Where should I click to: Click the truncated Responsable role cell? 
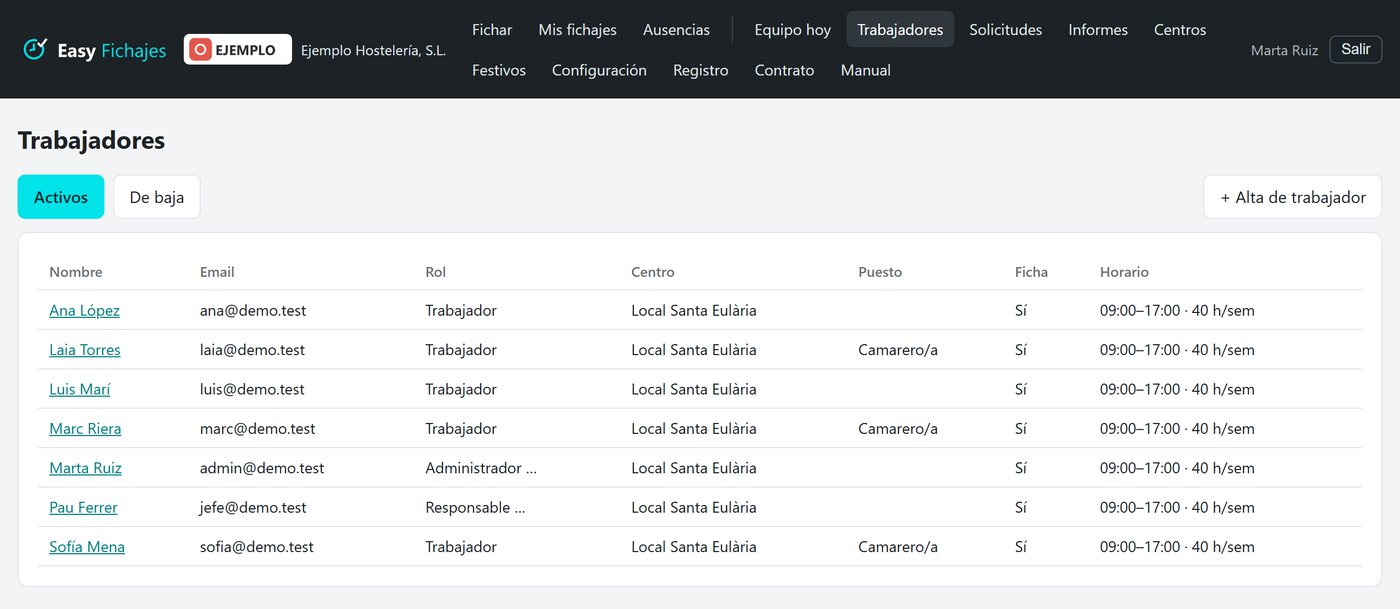(x=476, y=508)
